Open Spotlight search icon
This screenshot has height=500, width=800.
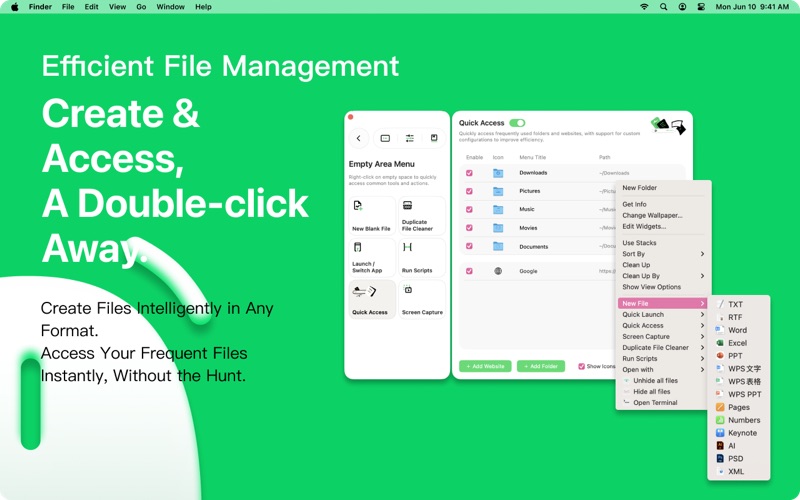point(663,7)
